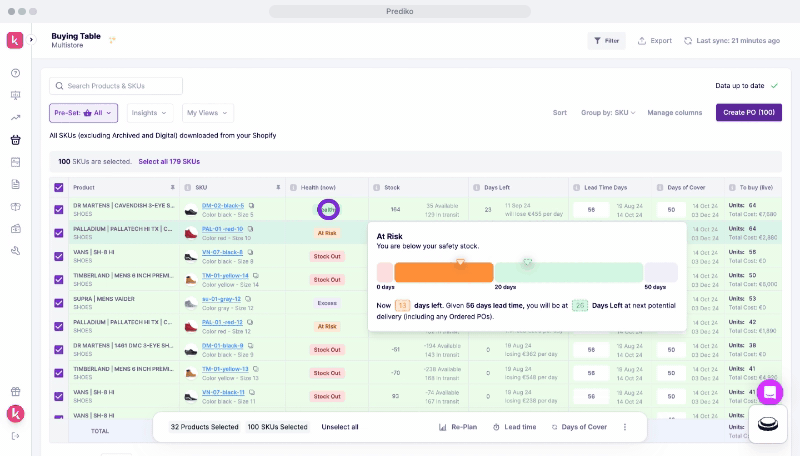Open the box package sidebar icon
This screenshot has width=800, height=456.
15,207
